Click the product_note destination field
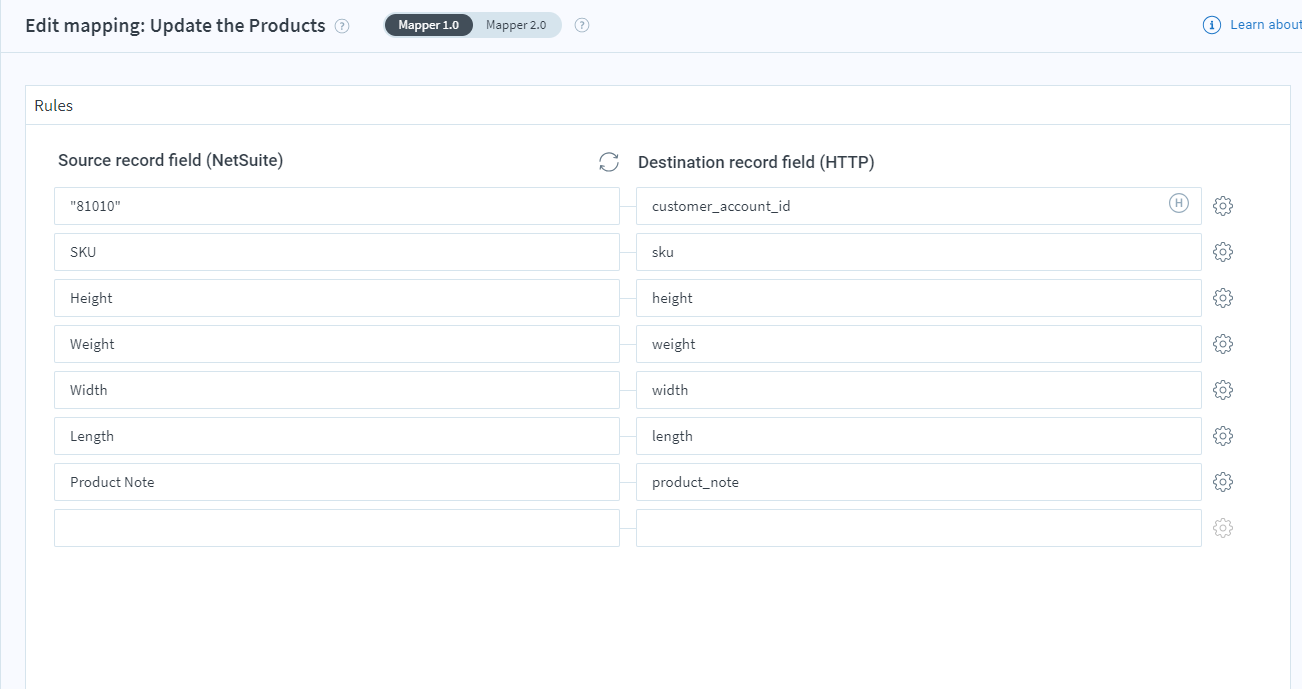The image size is (1302, 689). (918, 481)
